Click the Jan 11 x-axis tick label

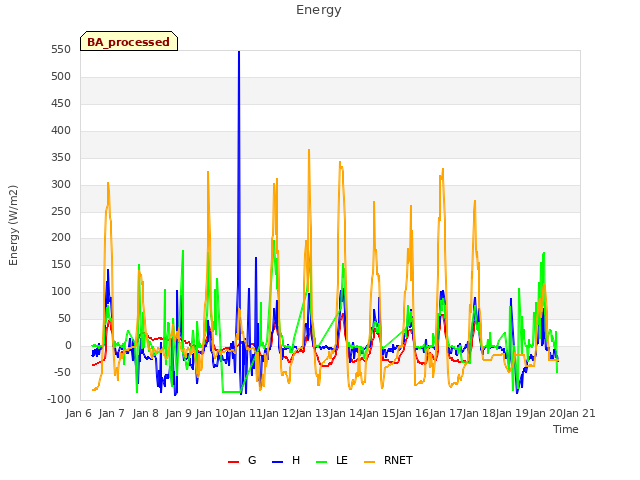point(246,413)
